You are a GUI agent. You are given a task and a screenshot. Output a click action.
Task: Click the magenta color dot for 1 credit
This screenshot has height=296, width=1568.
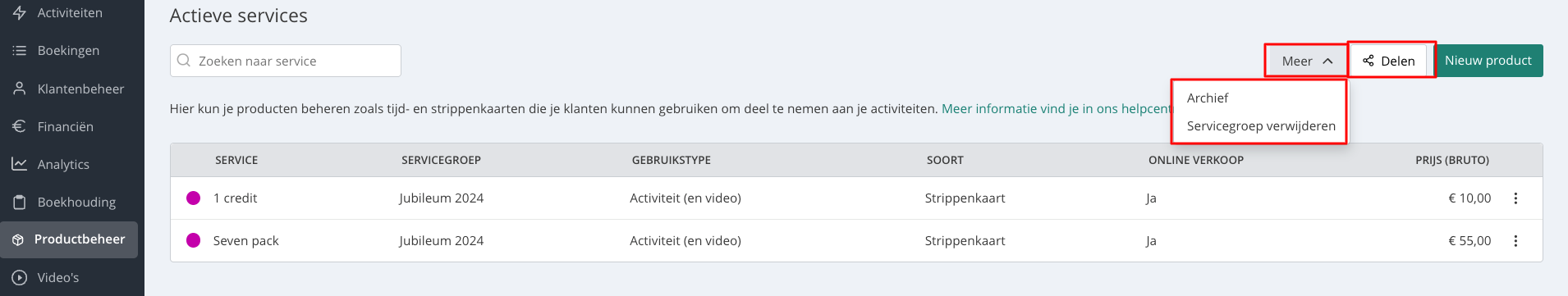[x=194, y=198]
